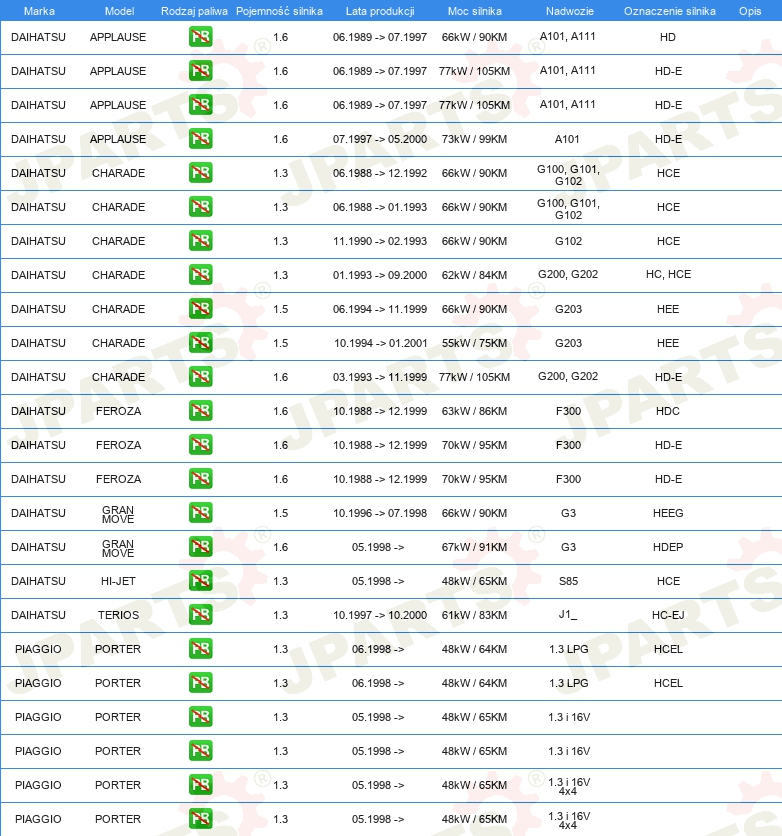This screenshot has width=782, height=836.
Task: Click the Lata produkcji column header
Action: point(380,11)
